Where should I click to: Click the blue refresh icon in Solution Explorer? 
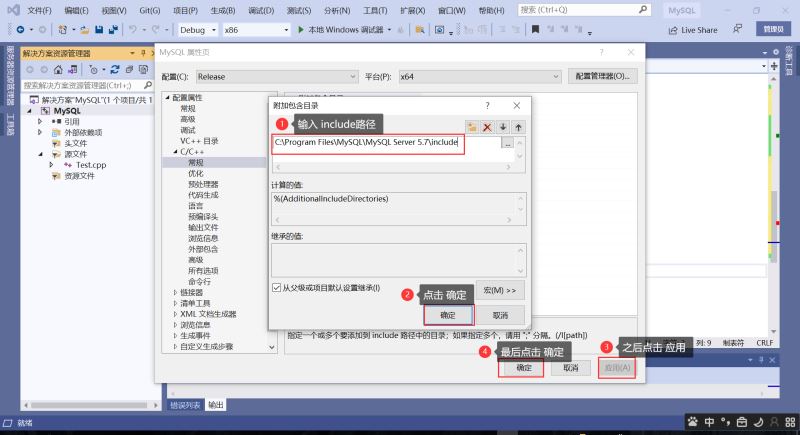(115, 70)
